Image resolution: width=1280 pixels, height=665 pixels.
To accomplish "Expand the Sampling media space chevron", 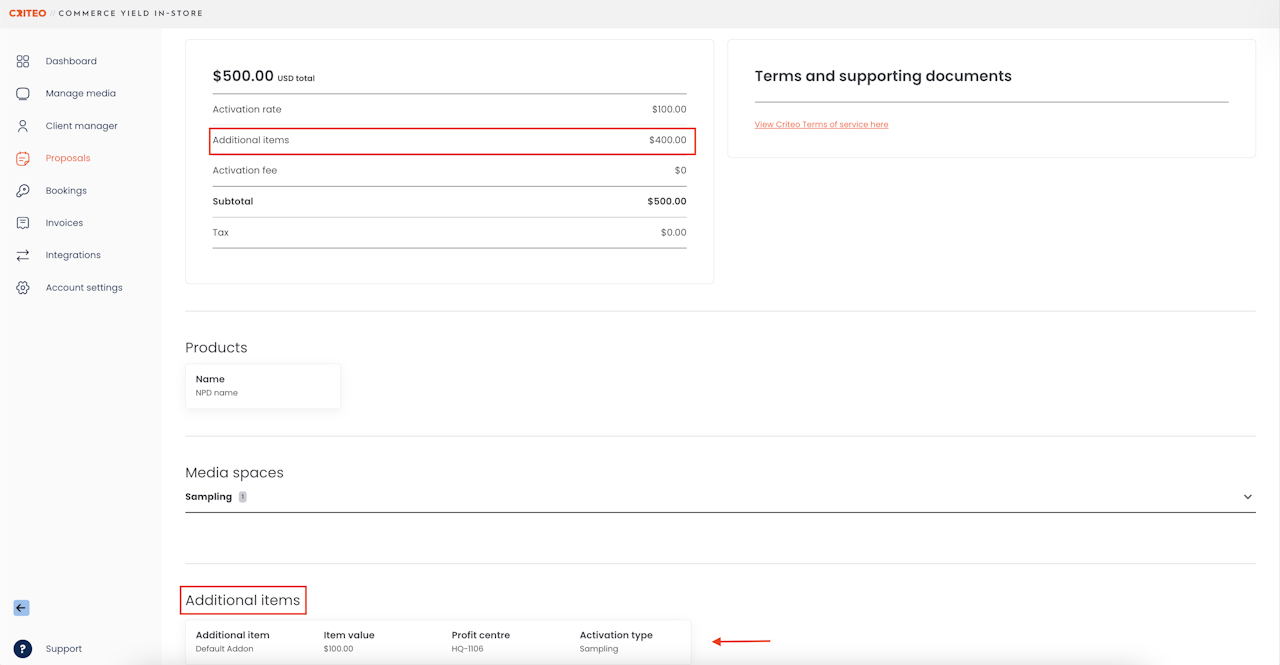I will (1247, 497).
